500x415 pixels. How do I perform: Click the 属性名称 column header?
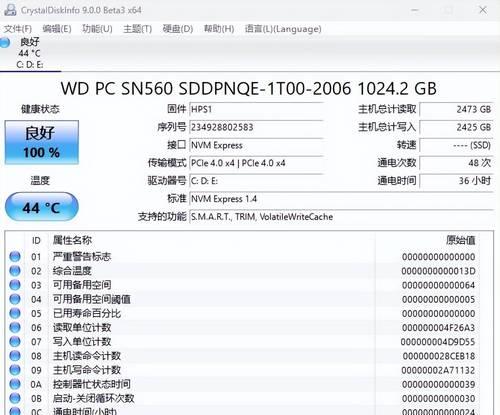(72, 240)
